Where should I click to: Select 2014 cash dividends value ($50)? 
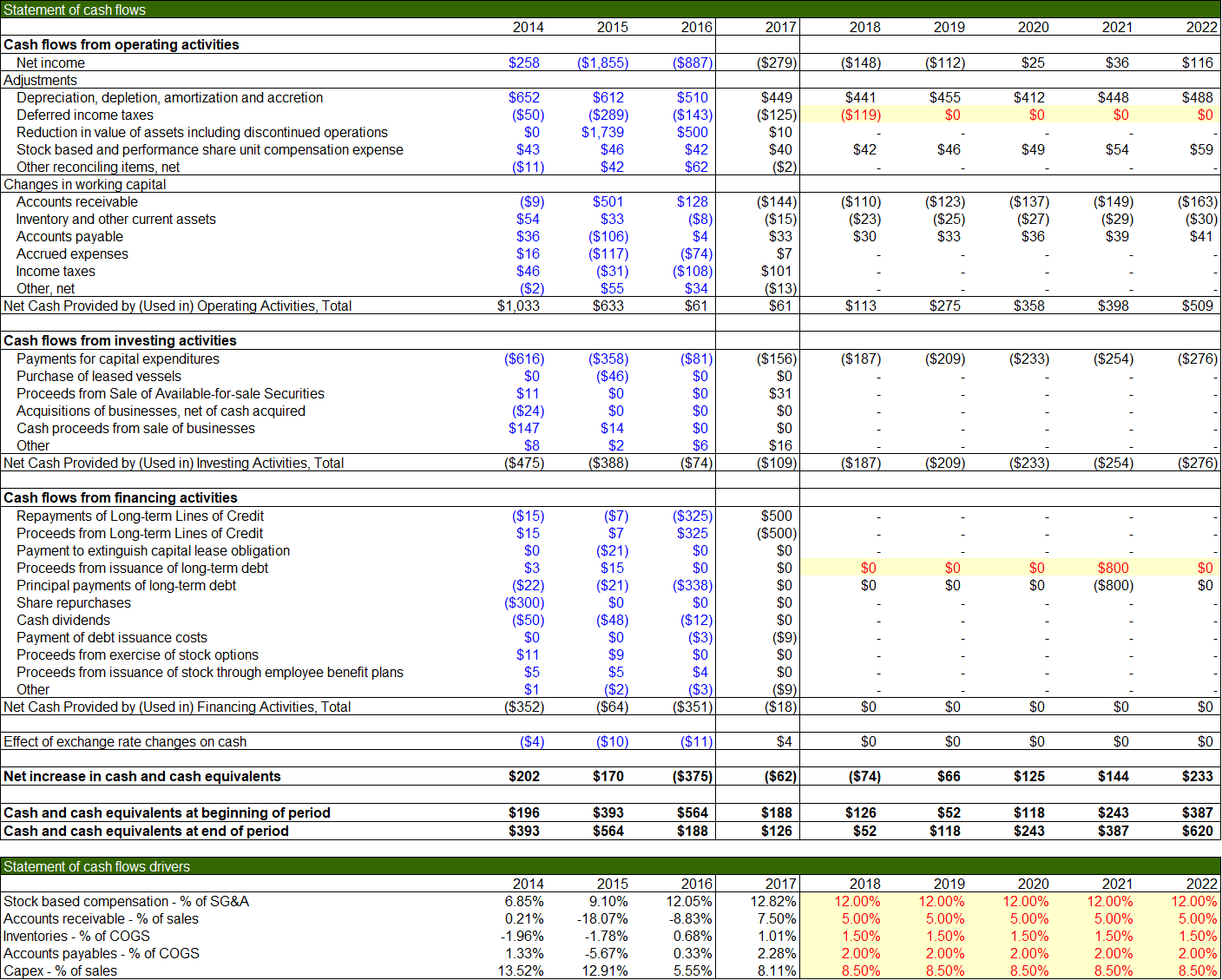click(528, 620)
